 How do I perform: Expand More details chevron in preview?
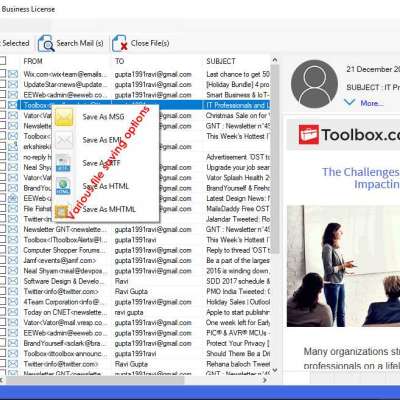coord(349,102)
